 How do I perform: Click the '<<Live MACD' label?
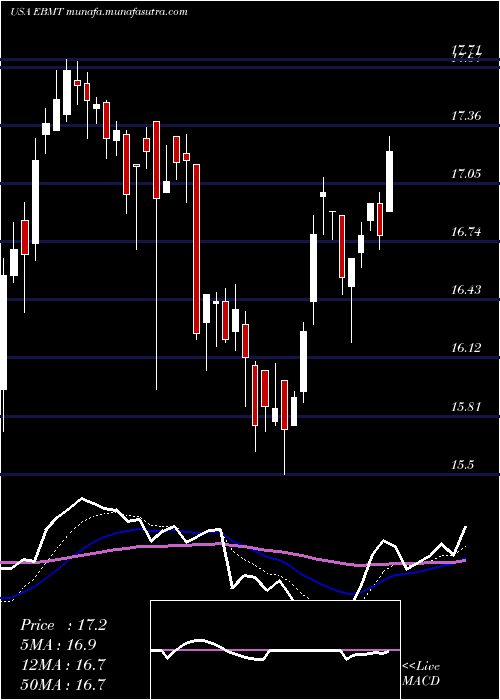pos(421,674)
